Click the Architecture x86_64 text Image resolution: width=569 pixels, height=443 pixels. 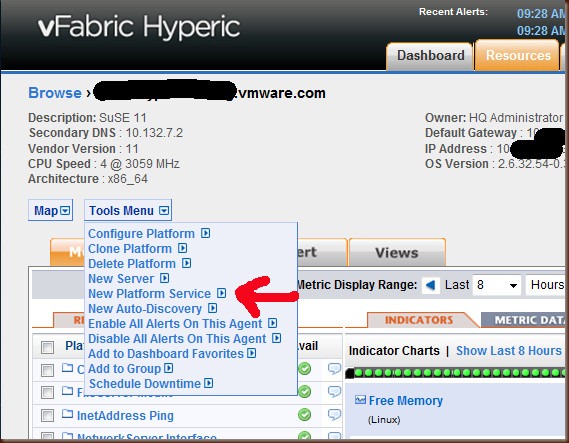[88, 179]
